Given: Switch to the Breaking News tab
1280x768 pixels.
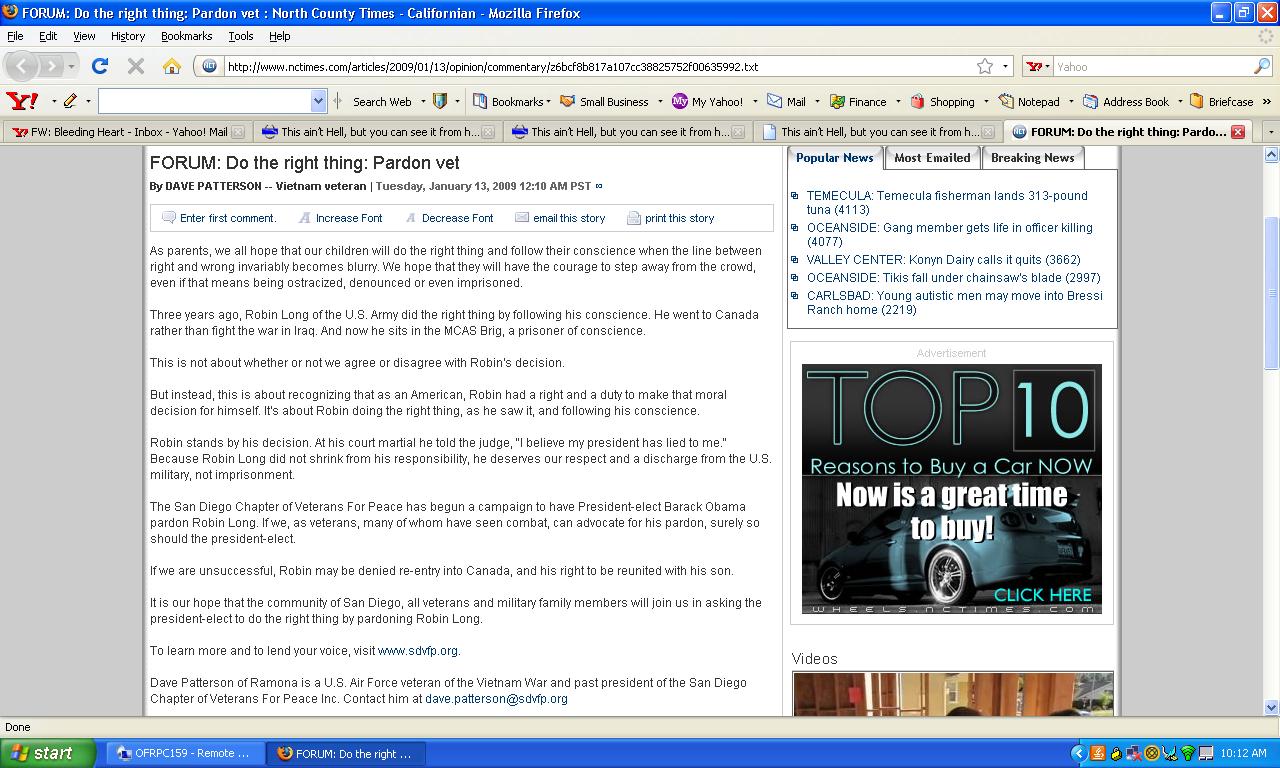Looking at the screenshot, I should click(x=1032, y=158).
